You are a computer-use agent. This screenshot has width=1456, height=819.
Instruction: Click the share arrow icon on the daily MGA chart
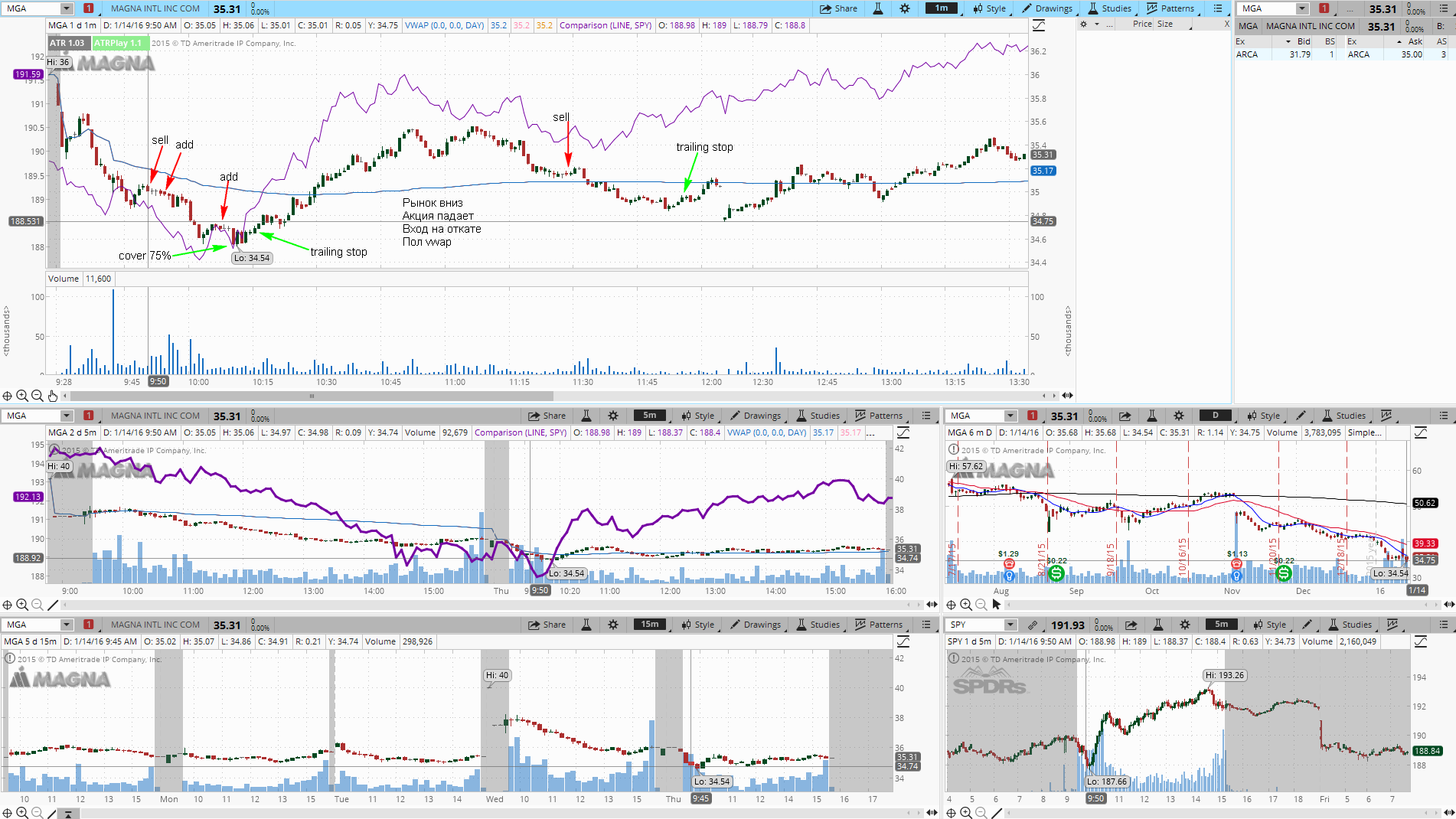[x=1125, y=416]
